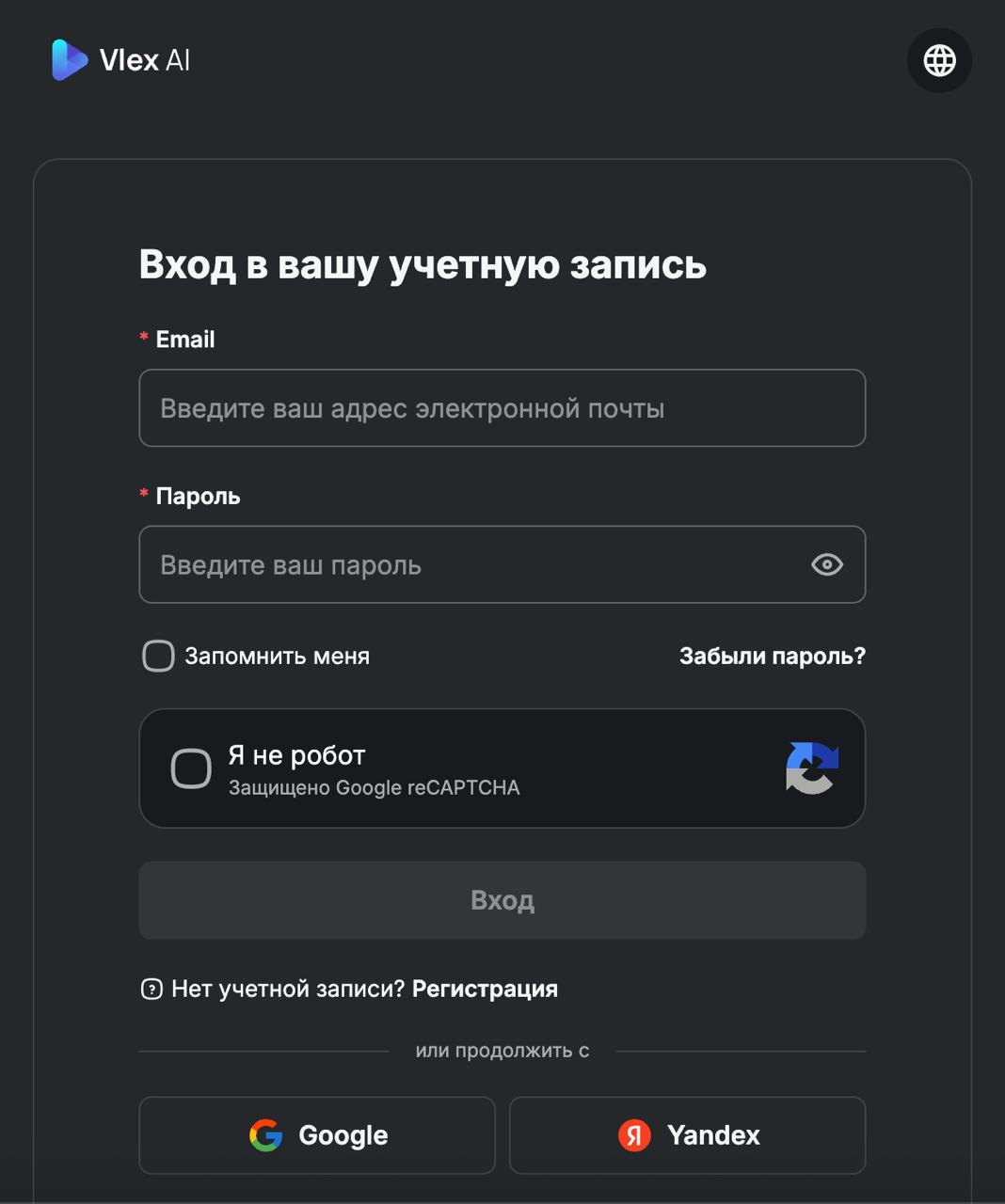Click the red asterisk next to Email
This screenshot has width=1005, height=1204.
point(143,337)
